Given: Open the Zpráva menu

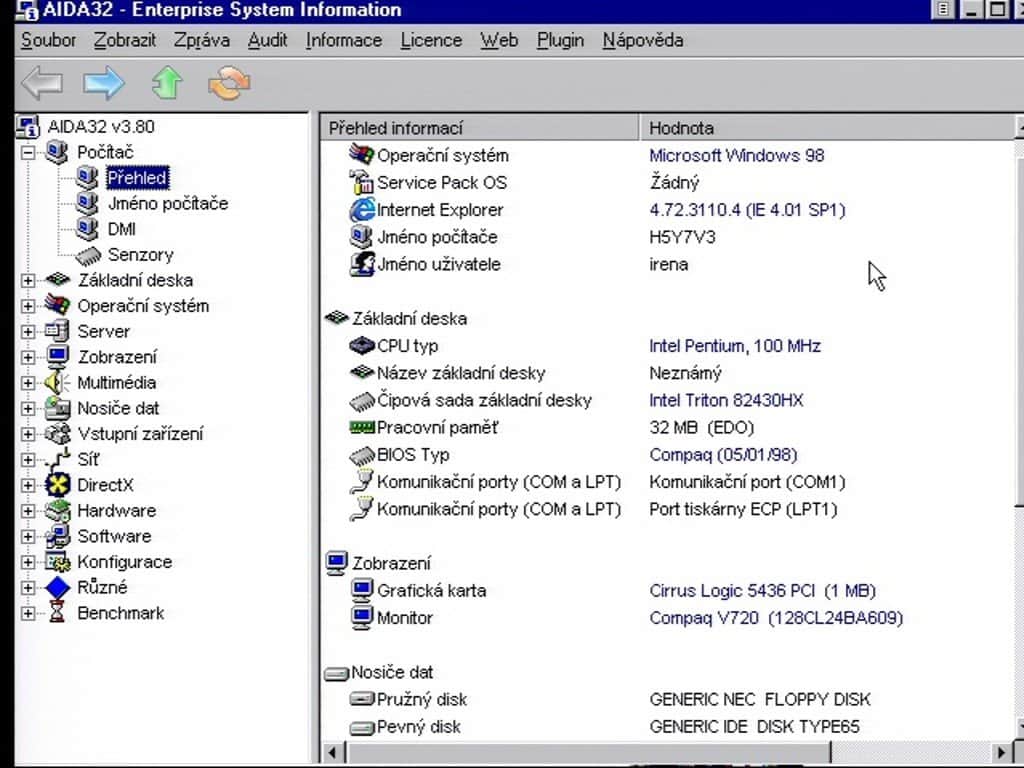Looking at the screenshot, I should [202, 40].
